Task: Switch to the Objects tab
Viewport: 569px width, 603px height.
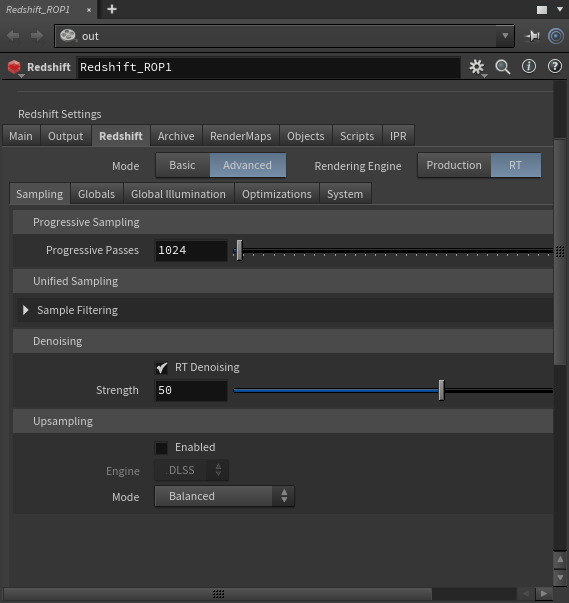Action: (x=306, y=136)
